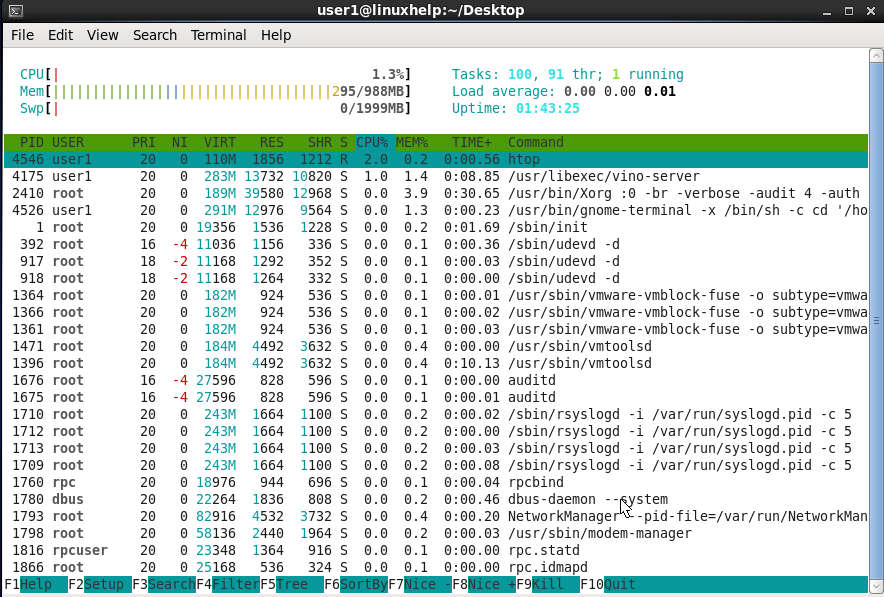Switch to F5 Tree view
The width and height of the screenshot is (884, 597).
tap(292, 584)
